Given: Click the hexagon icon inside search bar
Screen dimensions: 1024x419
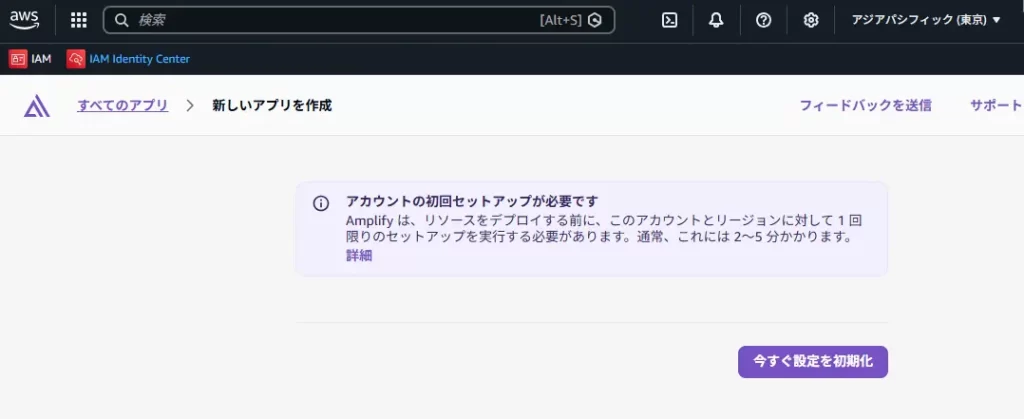Looking at the screenshot, I should click(595, 20).
